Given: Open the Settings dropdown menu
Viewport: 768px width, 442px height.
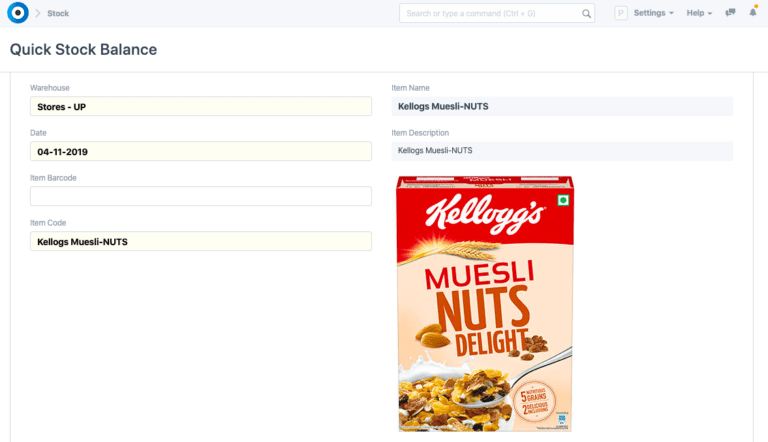Looking at the screenshot, I should [654, 13].
